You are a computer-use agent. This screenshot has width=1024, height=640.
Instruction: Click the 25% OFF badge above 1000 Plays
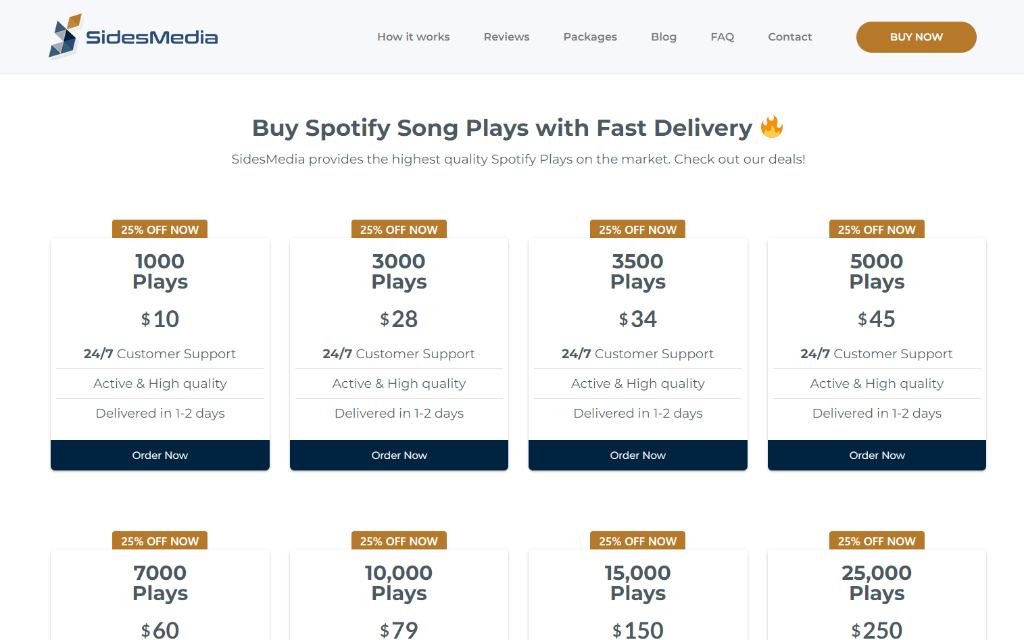click(160, 230)
